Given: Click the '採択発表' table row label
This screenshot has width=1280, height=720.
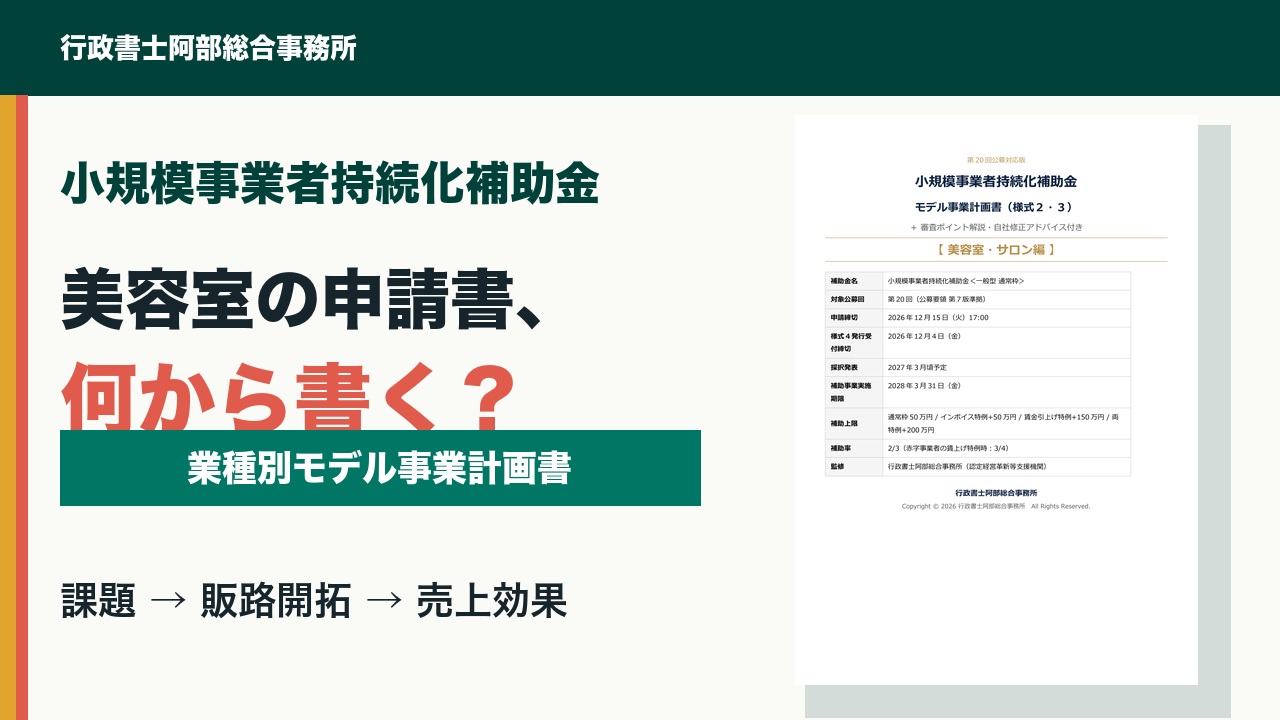Looking at the screenshot, I should pyautogui.click(x=844, y=367).
